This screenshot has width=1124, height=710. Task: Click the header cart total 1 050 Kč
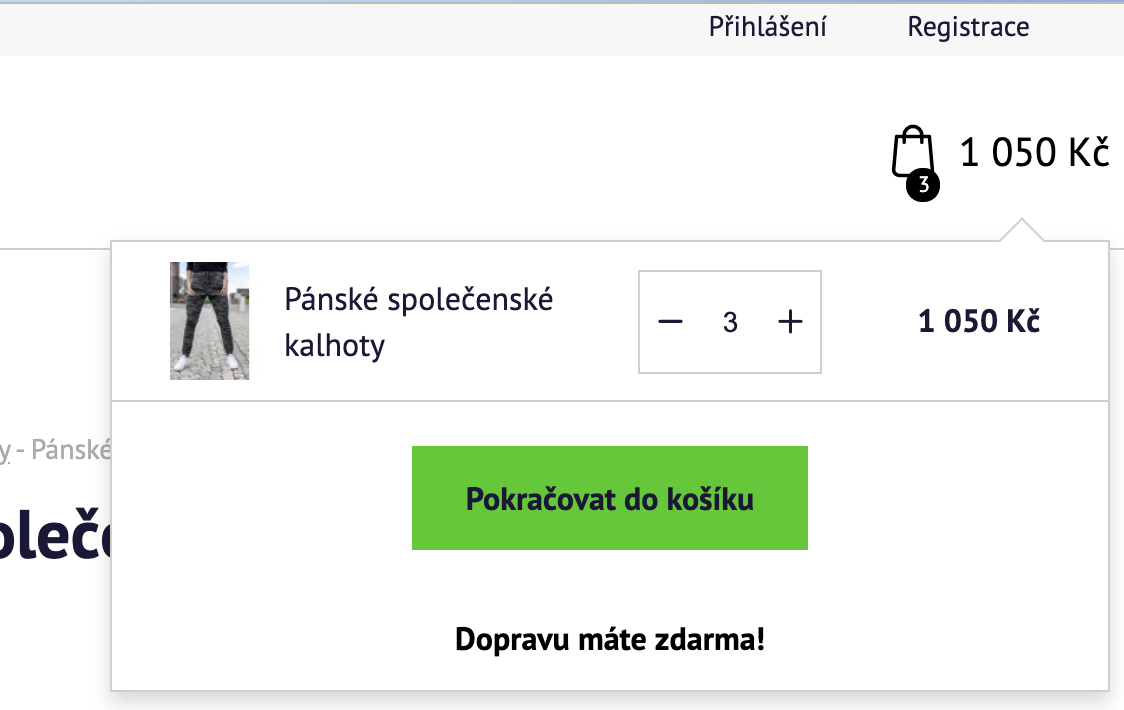[x=1034, y=153]
